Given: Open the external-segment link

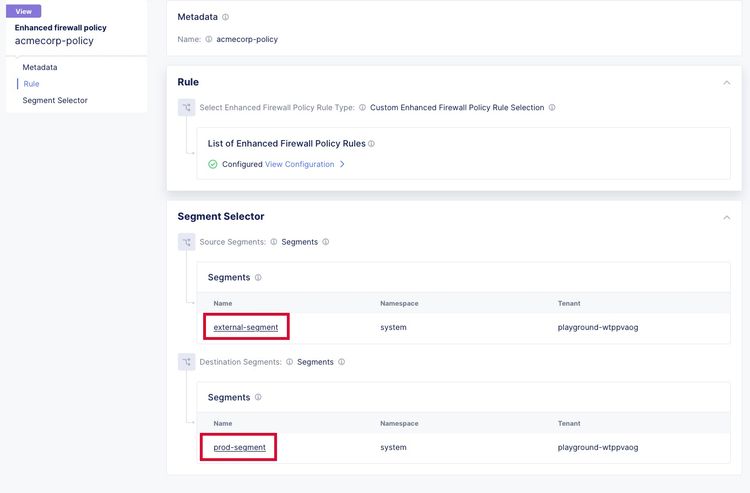Looking at the screenshot, I should point(246,327).
